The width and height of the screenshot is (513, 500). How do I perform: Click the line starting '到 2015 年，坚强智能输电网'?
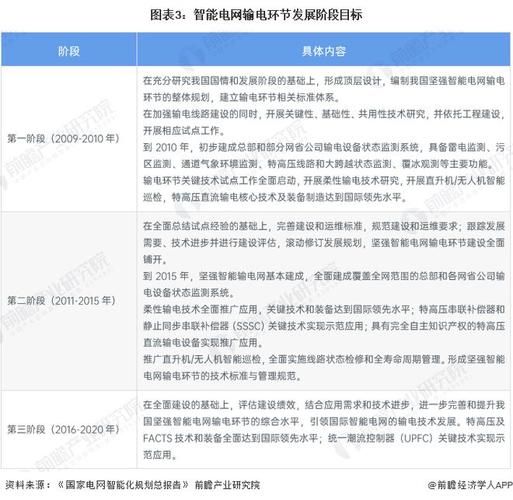pyautogui.click(x=324, y=276)
